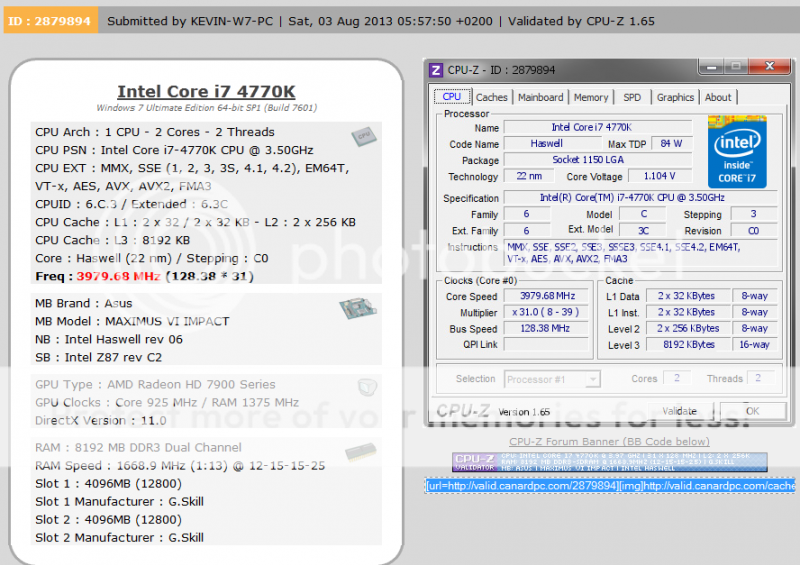
Task: Switch to the Caches tab
Action: [x=491, y=97]
